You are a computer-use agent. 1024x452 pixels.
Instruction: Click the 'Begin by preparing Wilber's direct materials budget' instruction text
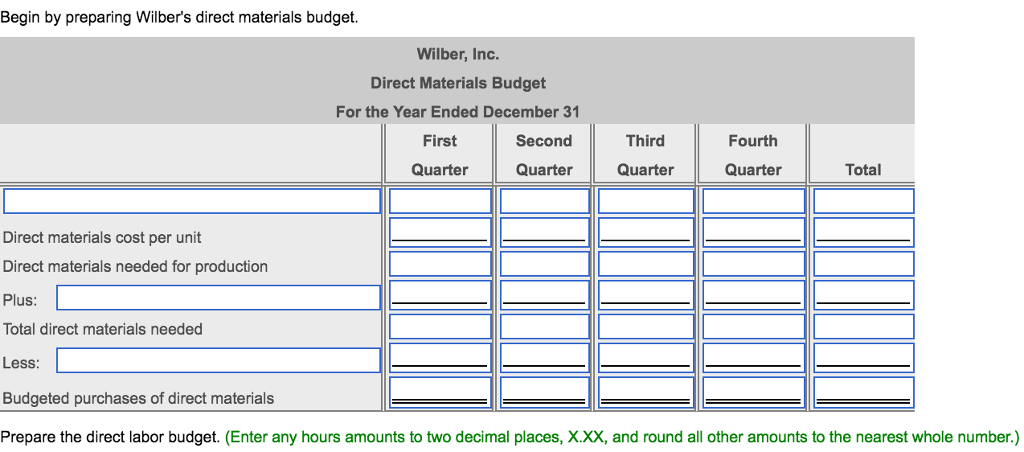point(180,18)
